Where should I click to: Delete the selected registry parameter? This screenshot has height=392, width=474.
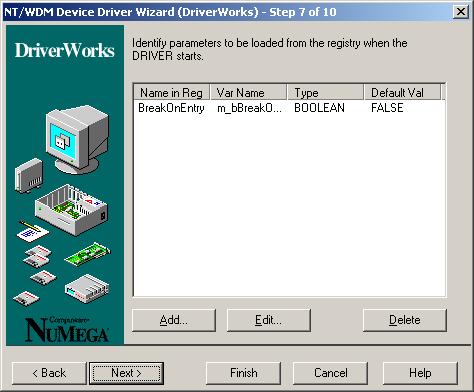405,320
